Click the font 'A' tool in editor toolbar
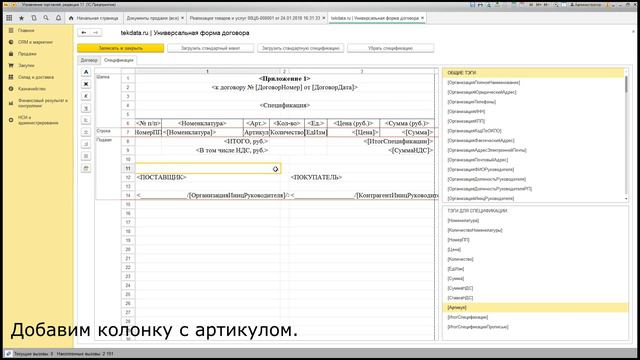Viewport: 640px width, 360px height. click(86, 72)
